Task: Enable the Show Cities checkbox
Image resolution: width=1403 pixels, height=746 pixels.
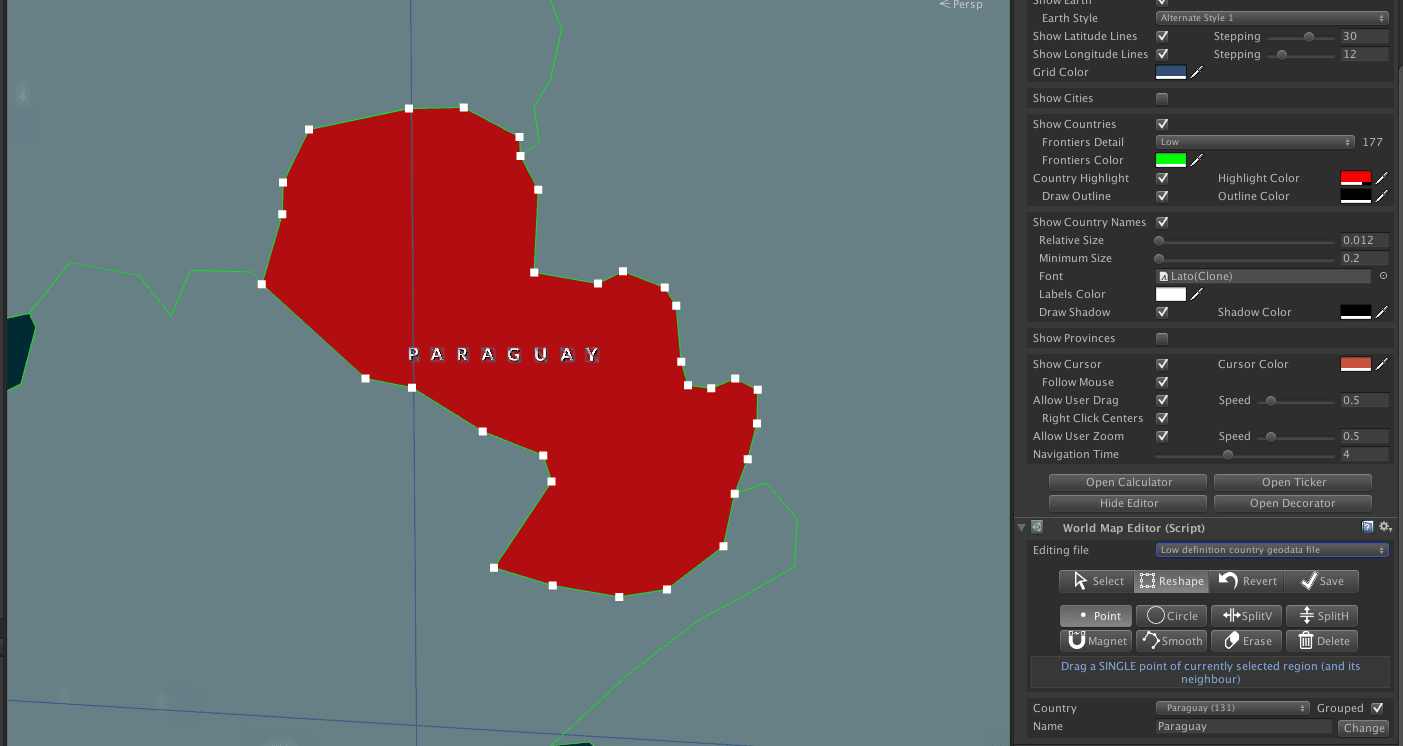Action: 1162,98
